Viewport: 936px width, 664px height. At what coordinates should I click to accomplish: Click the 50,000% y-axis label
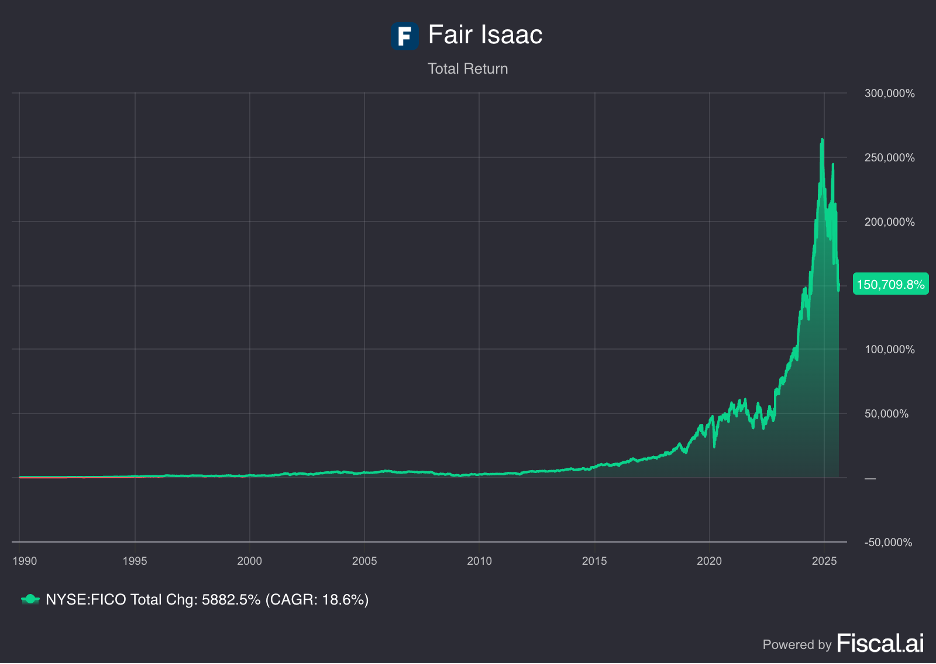[886, 414]
